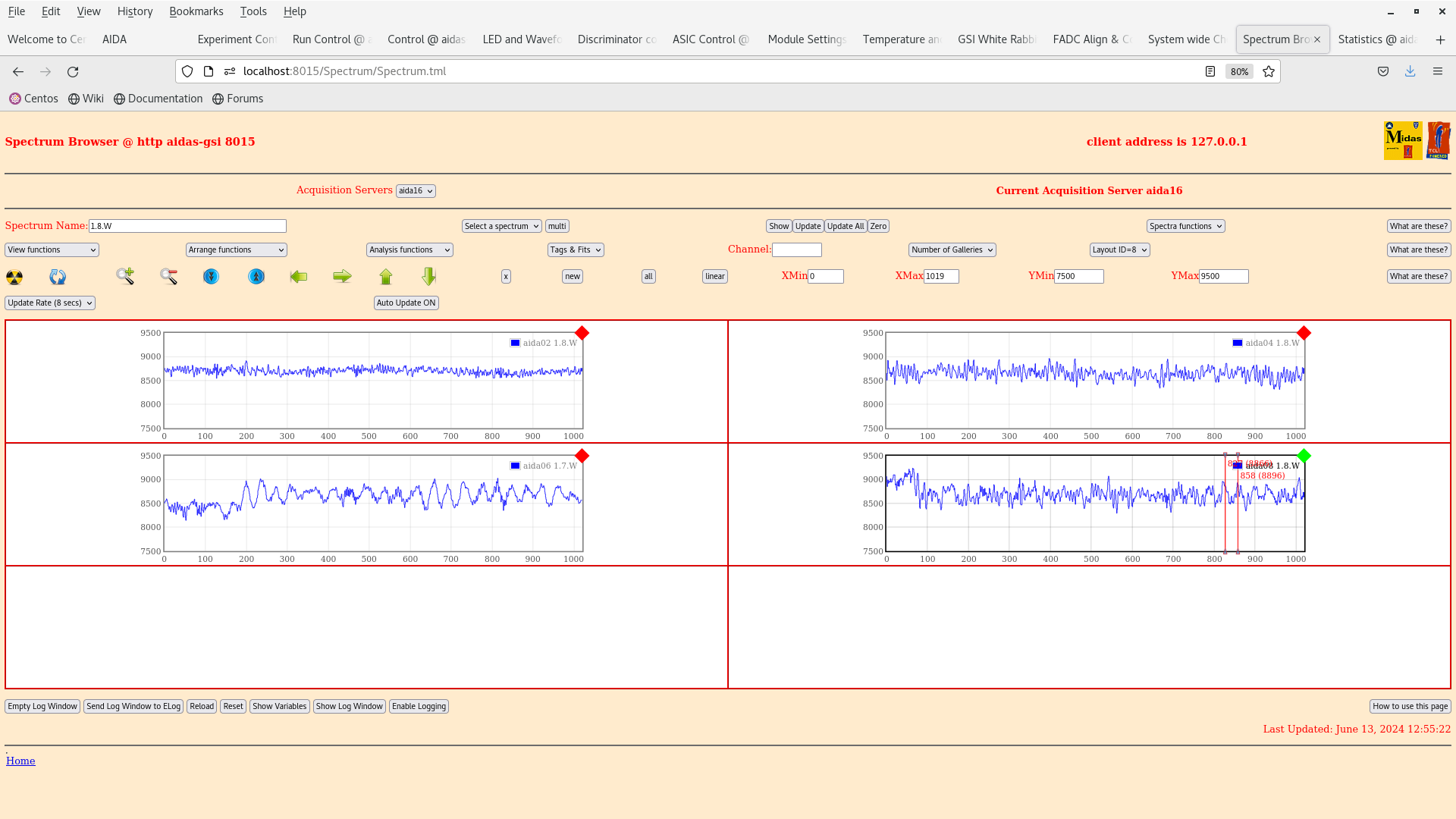Expand the View functions dropdown

coord(51,249)
